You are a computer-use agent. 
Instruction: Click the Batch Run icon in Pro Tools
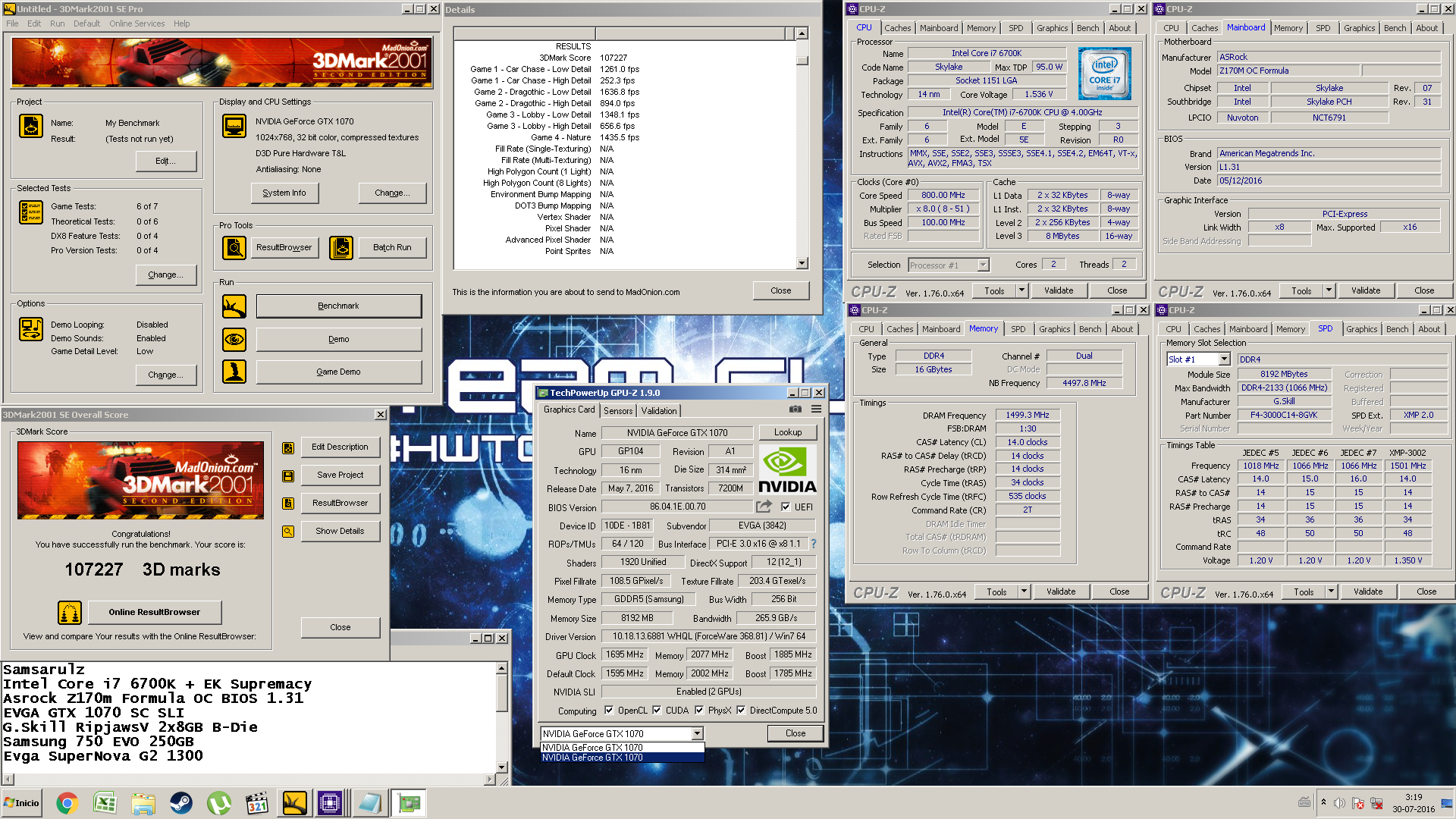click(x=341, y=248)
